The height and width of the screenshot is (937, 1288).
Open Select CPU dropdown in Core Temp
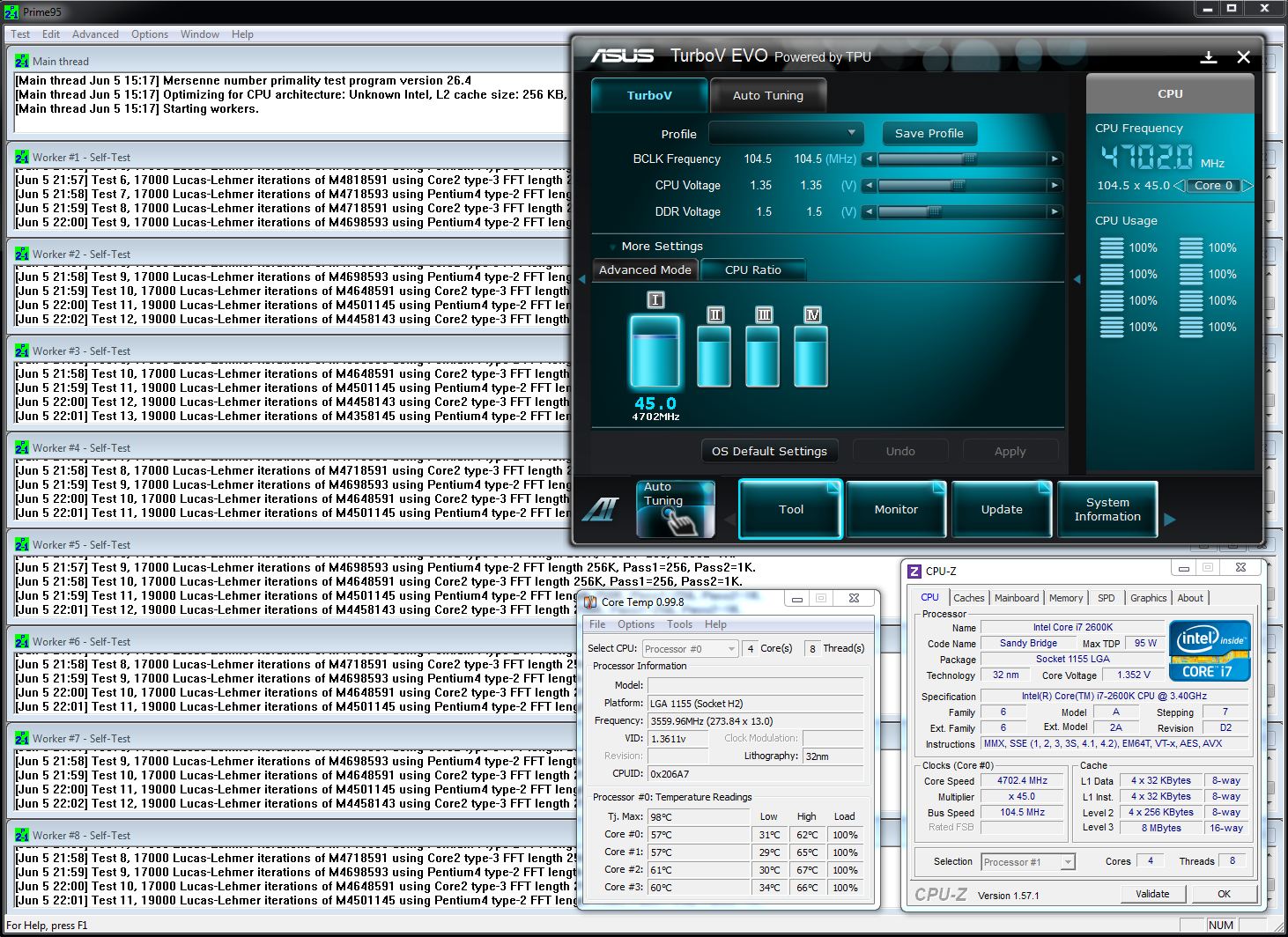[x=690, y=649]
